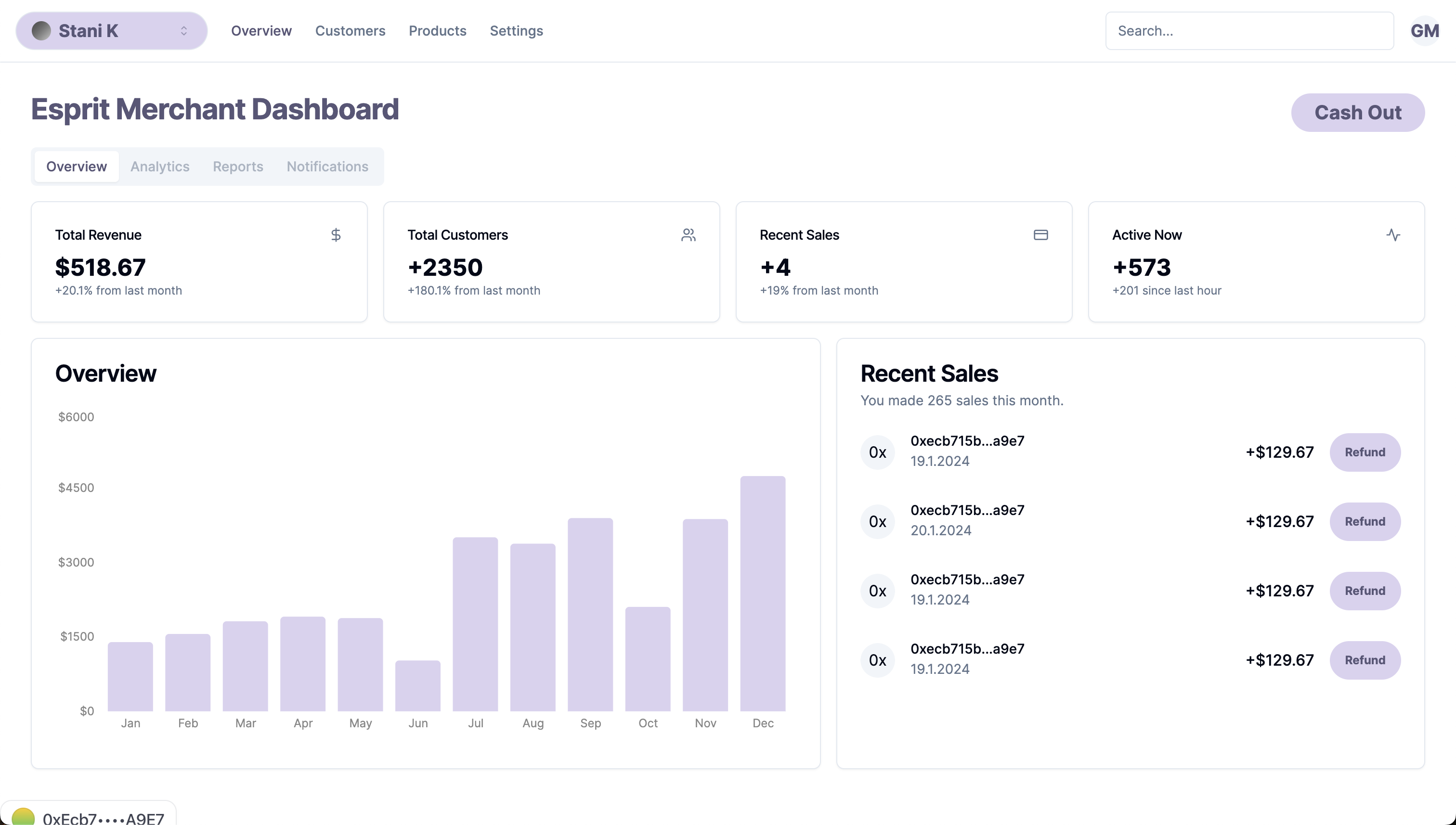Click the Dec bar in the Overview chart
The image size is (1456, 825).
point(762,594)
